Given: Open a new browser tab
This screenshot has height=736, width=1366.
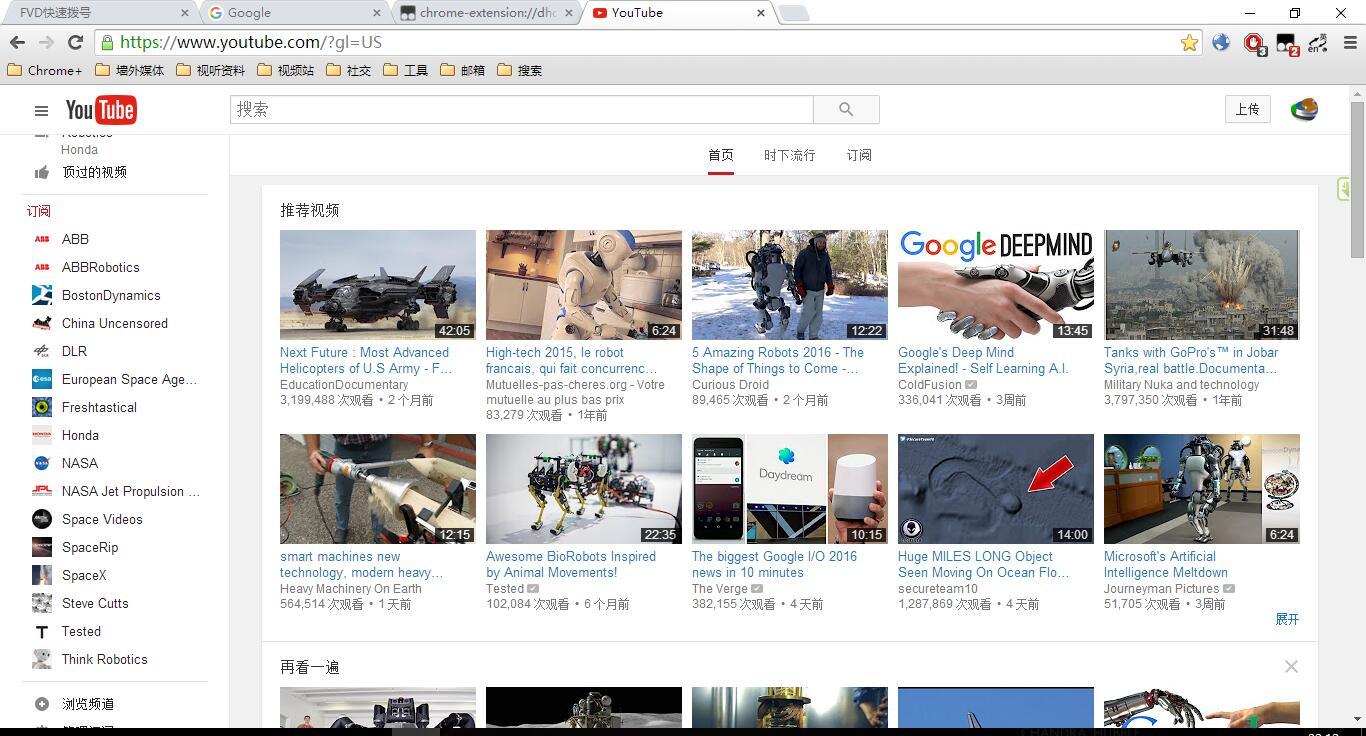Looking at the screenshot, I should (x=793, y=13).
